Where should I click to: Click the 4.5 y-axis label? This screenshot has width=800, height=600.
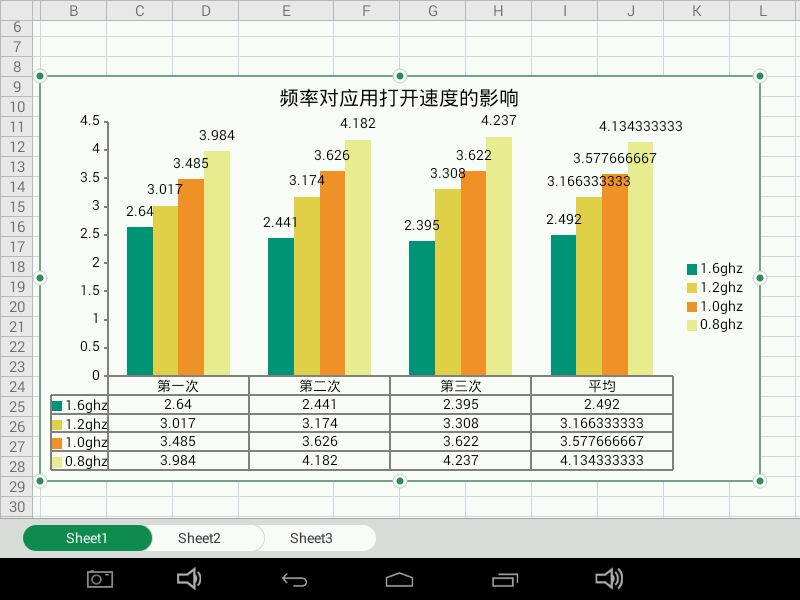point(90,121)
